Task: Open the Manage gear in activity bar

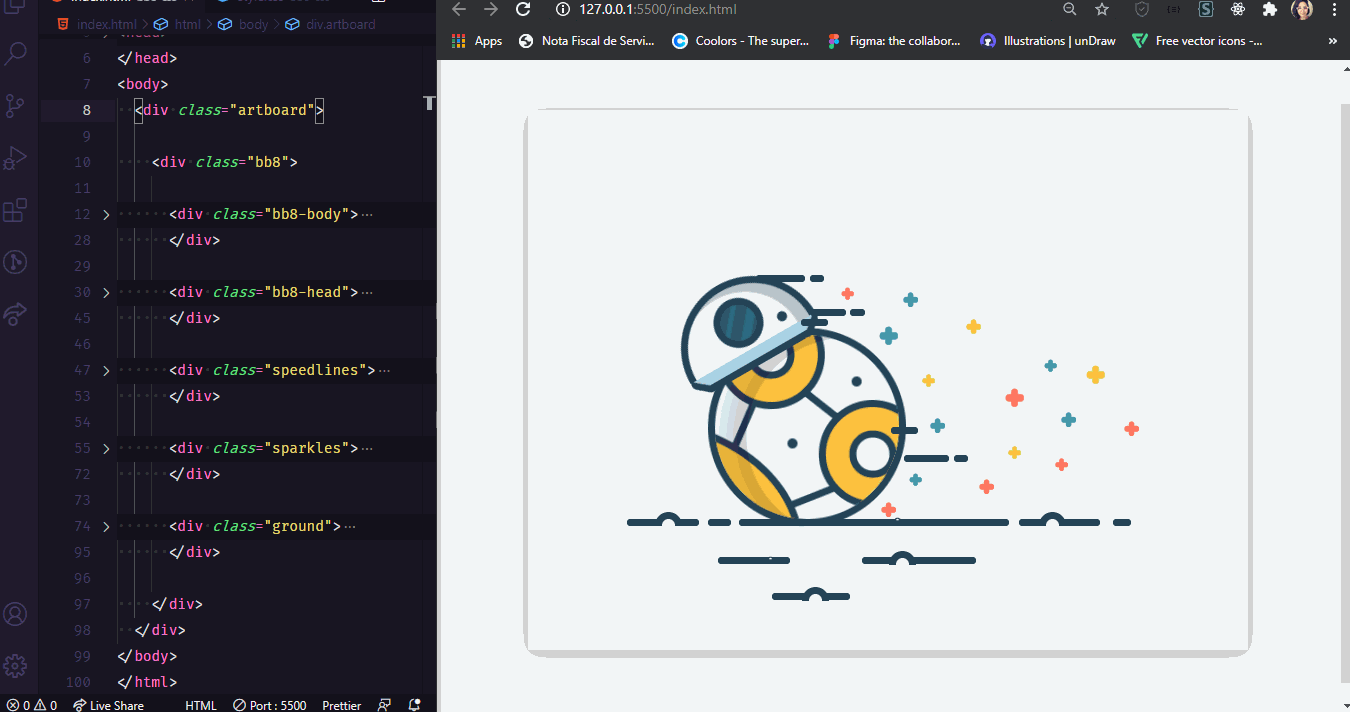Action: [15, 666]
